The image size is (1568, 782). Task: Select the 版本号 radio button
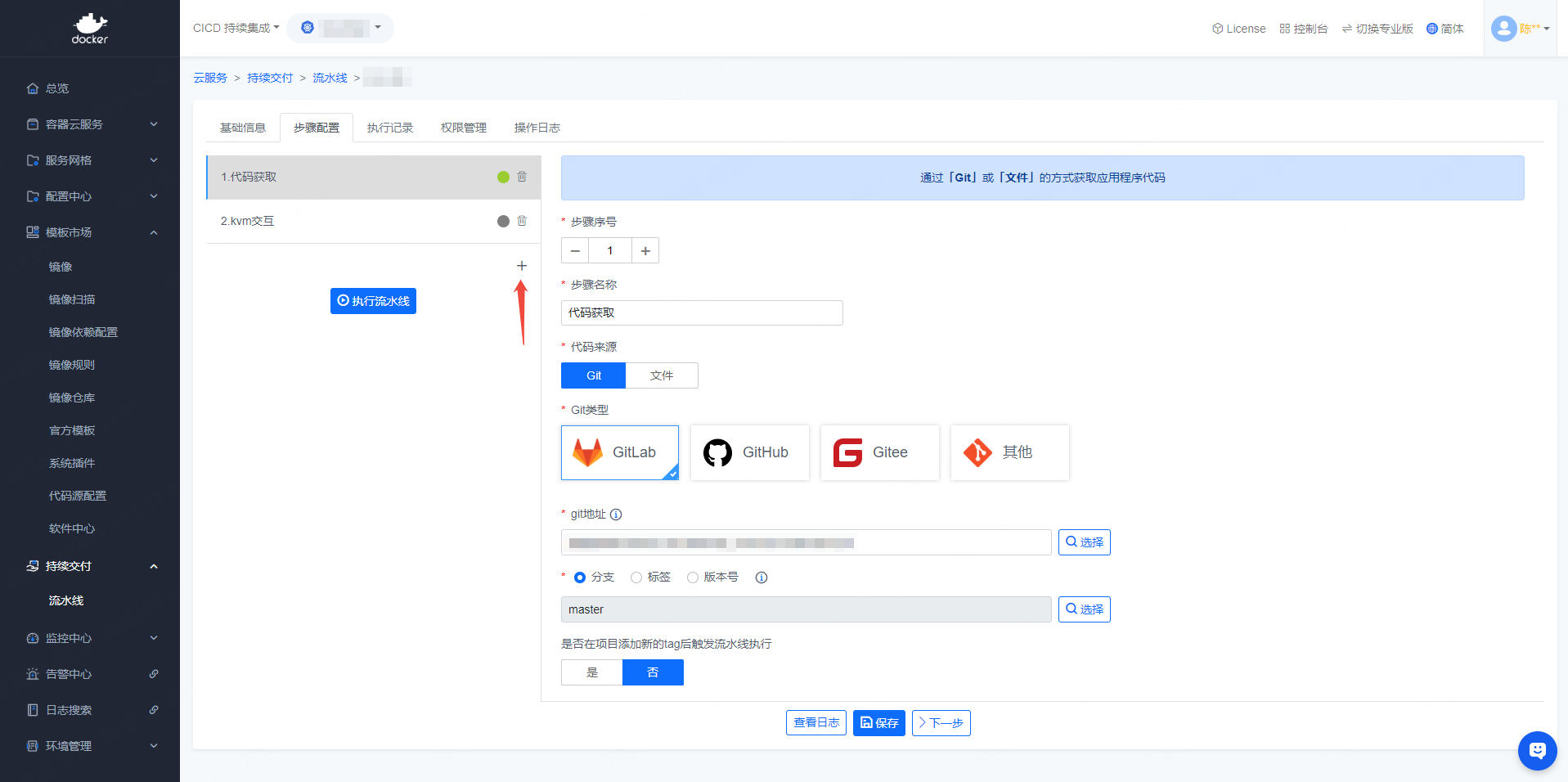[693, 578]
